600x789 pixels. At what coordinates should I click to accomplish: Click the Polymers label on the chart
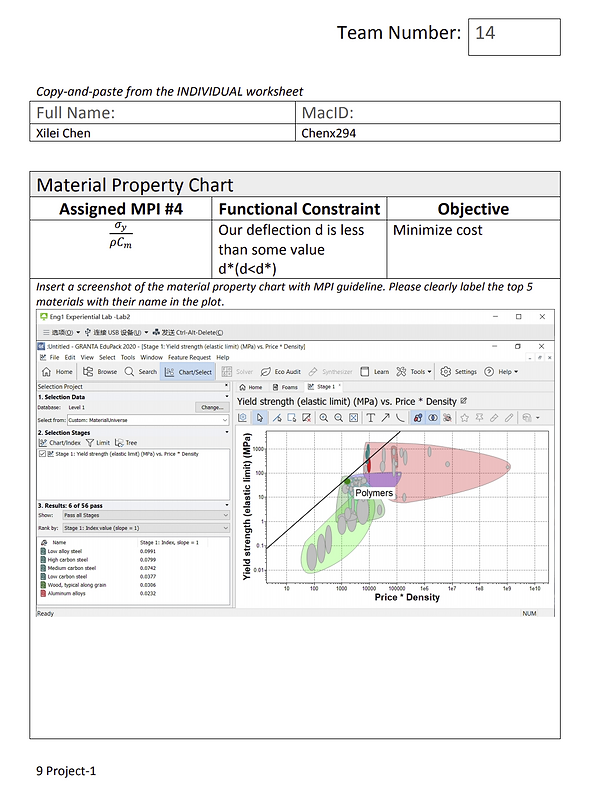(374, 493)
